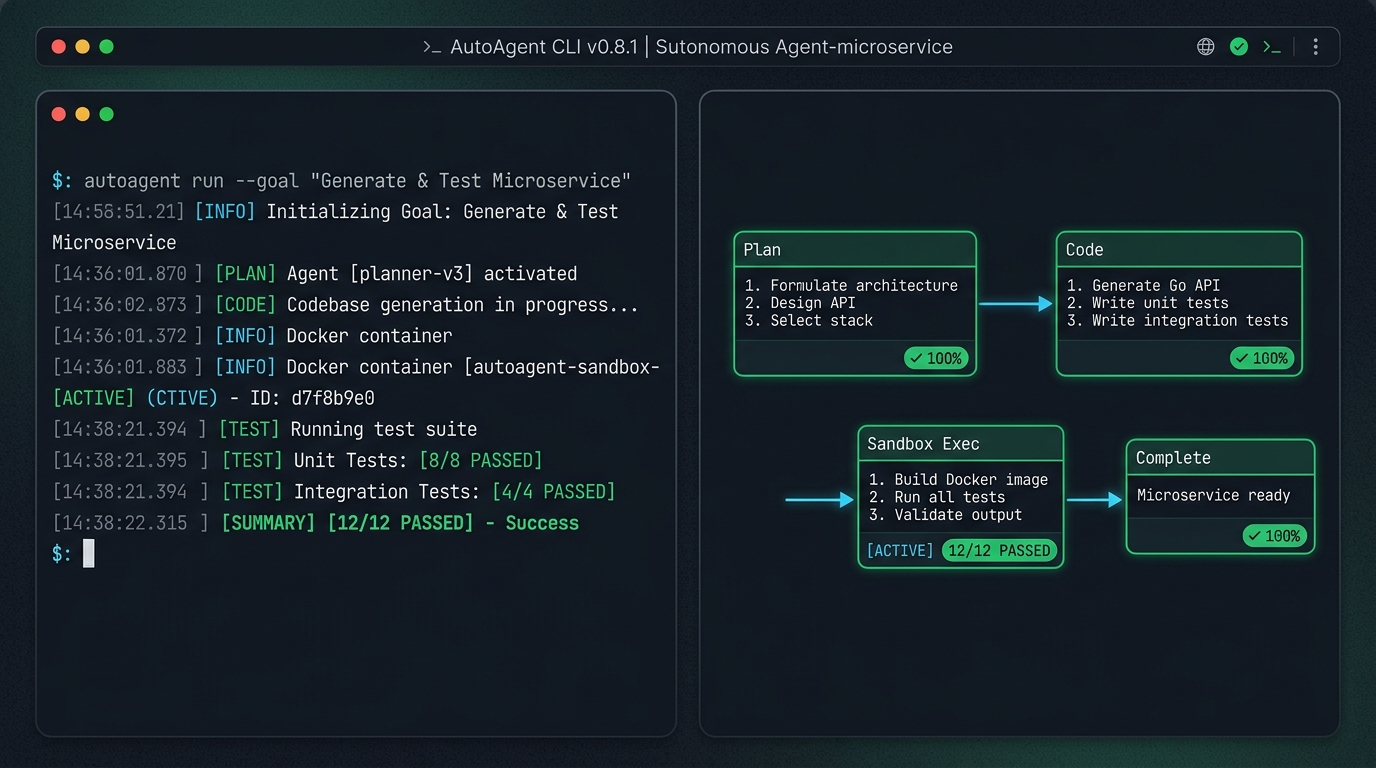Click the 12/12 PASSED badge in Sandbox Exec
Viewport: 1376px width, 768px height.
(x=999, y=551)
